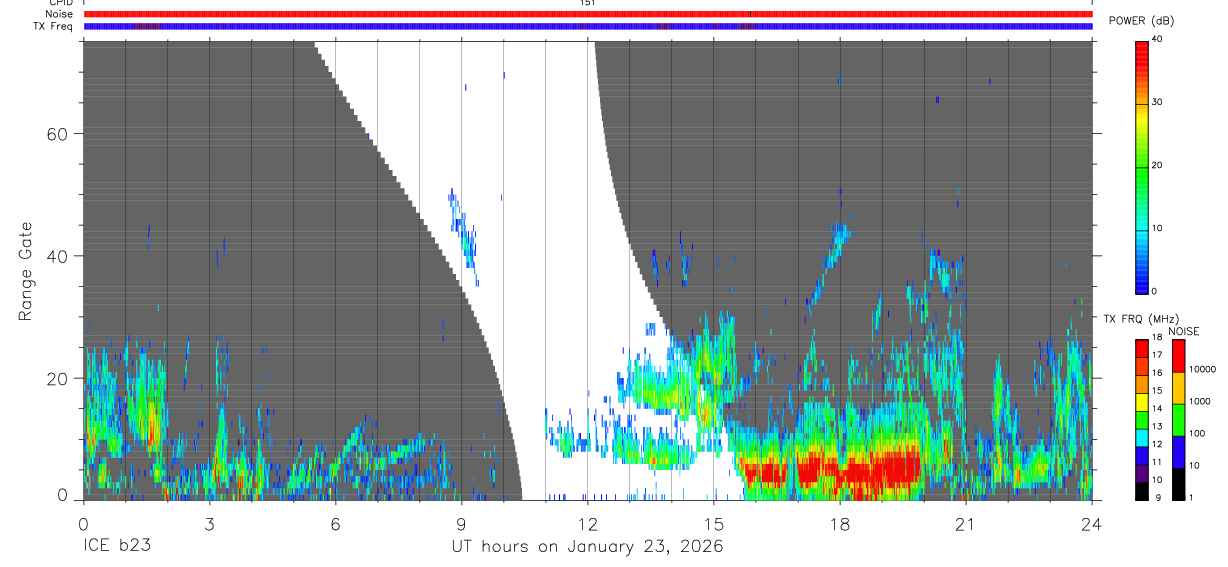Click the 6 tick on the UT hours axis
1228x567 pixels.
335,522
